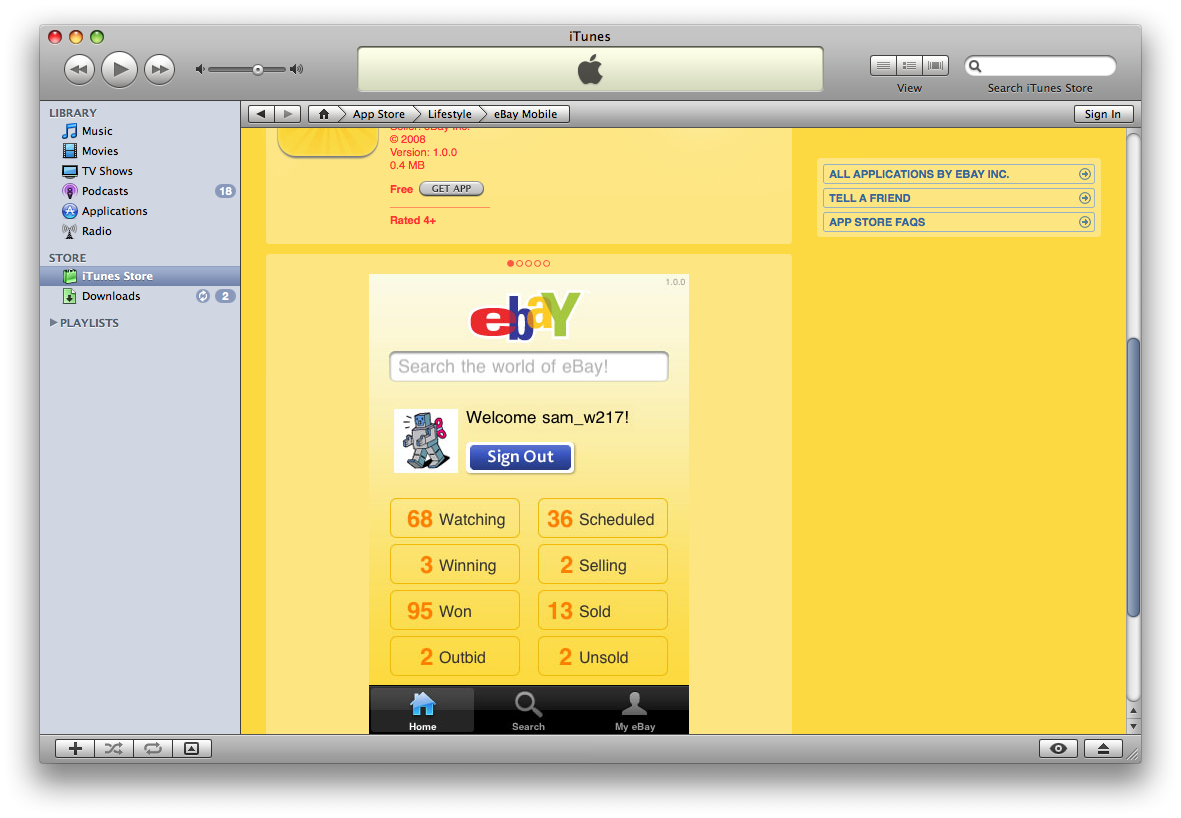Screen dimensions: 1181x818
Task: Select the fourth screenshot page dot
Action: tap(538, 264)
